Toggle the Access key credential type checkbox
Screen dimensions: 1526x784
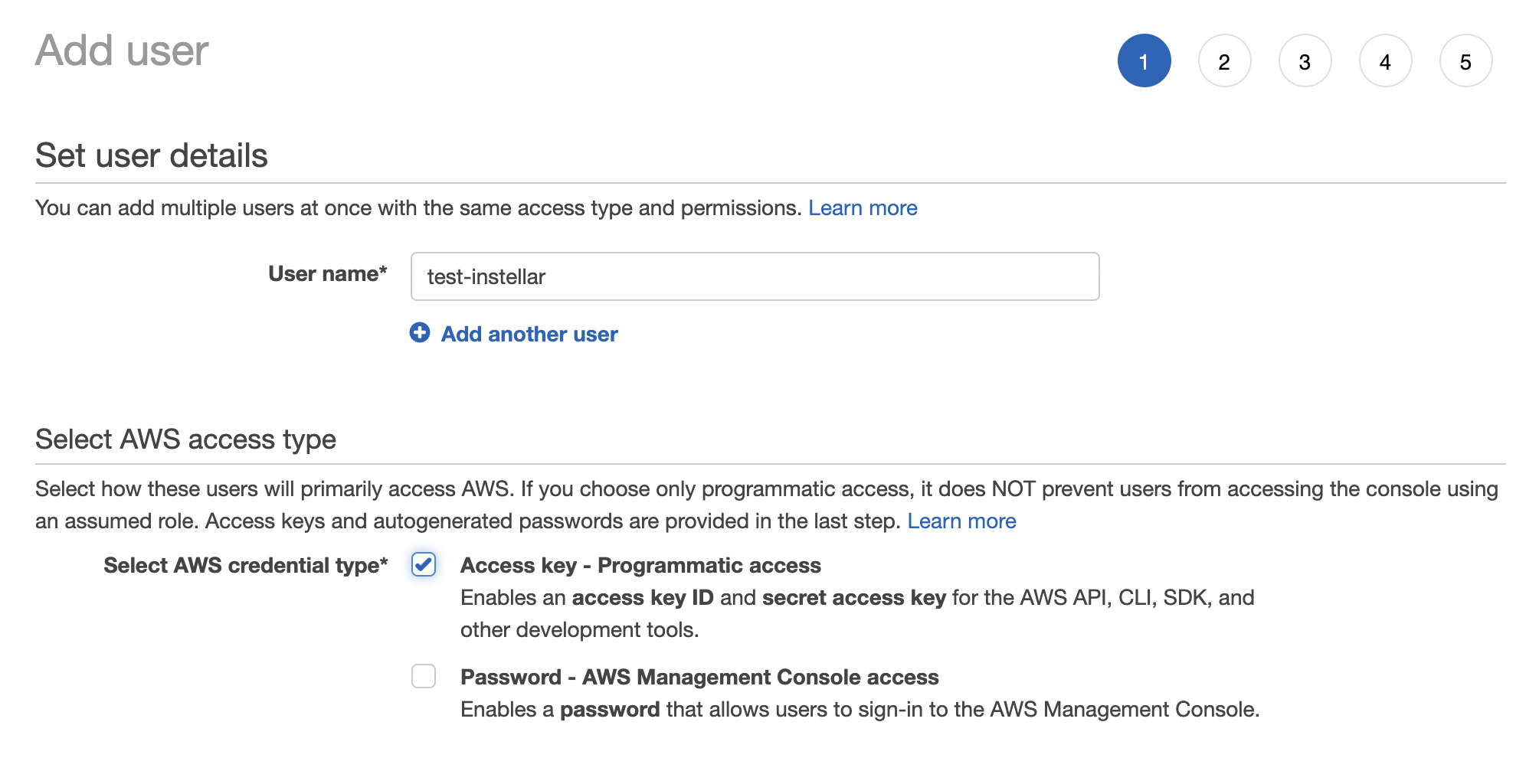(423, 565)
